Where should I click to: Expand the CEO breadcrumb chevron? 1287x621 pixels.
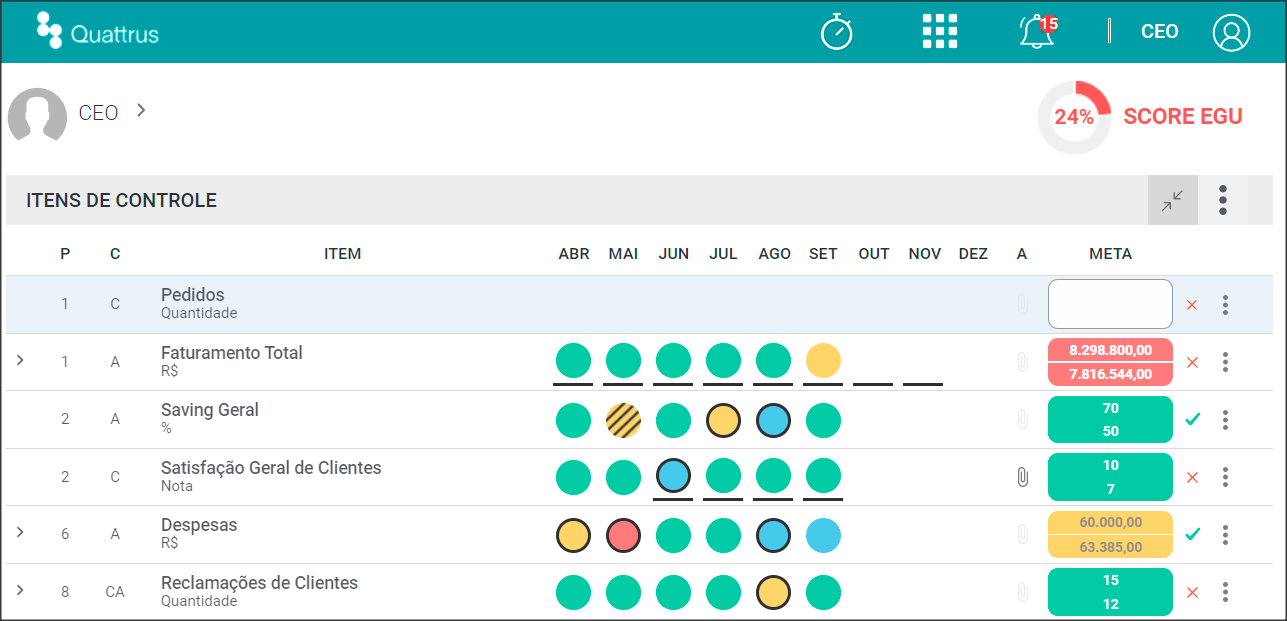click(x=141, y=110)
